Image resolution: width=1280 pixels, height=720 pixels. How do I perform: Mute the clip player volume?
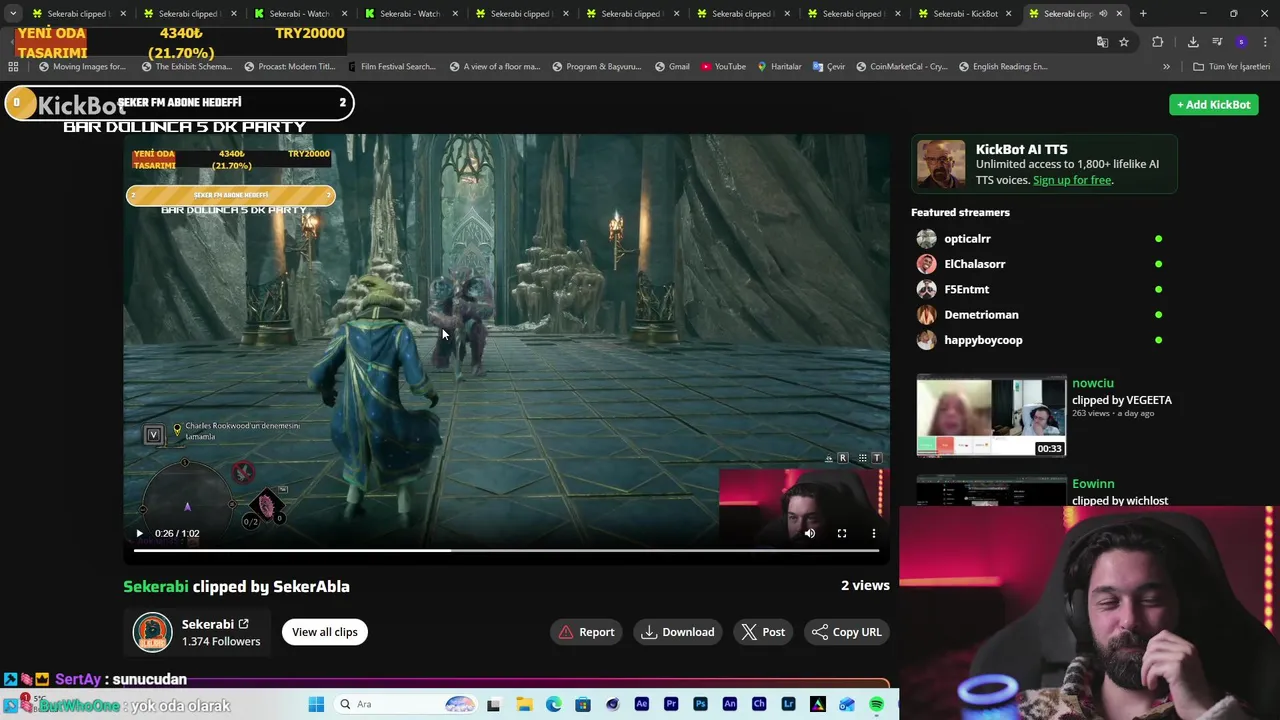pos(810,534)
